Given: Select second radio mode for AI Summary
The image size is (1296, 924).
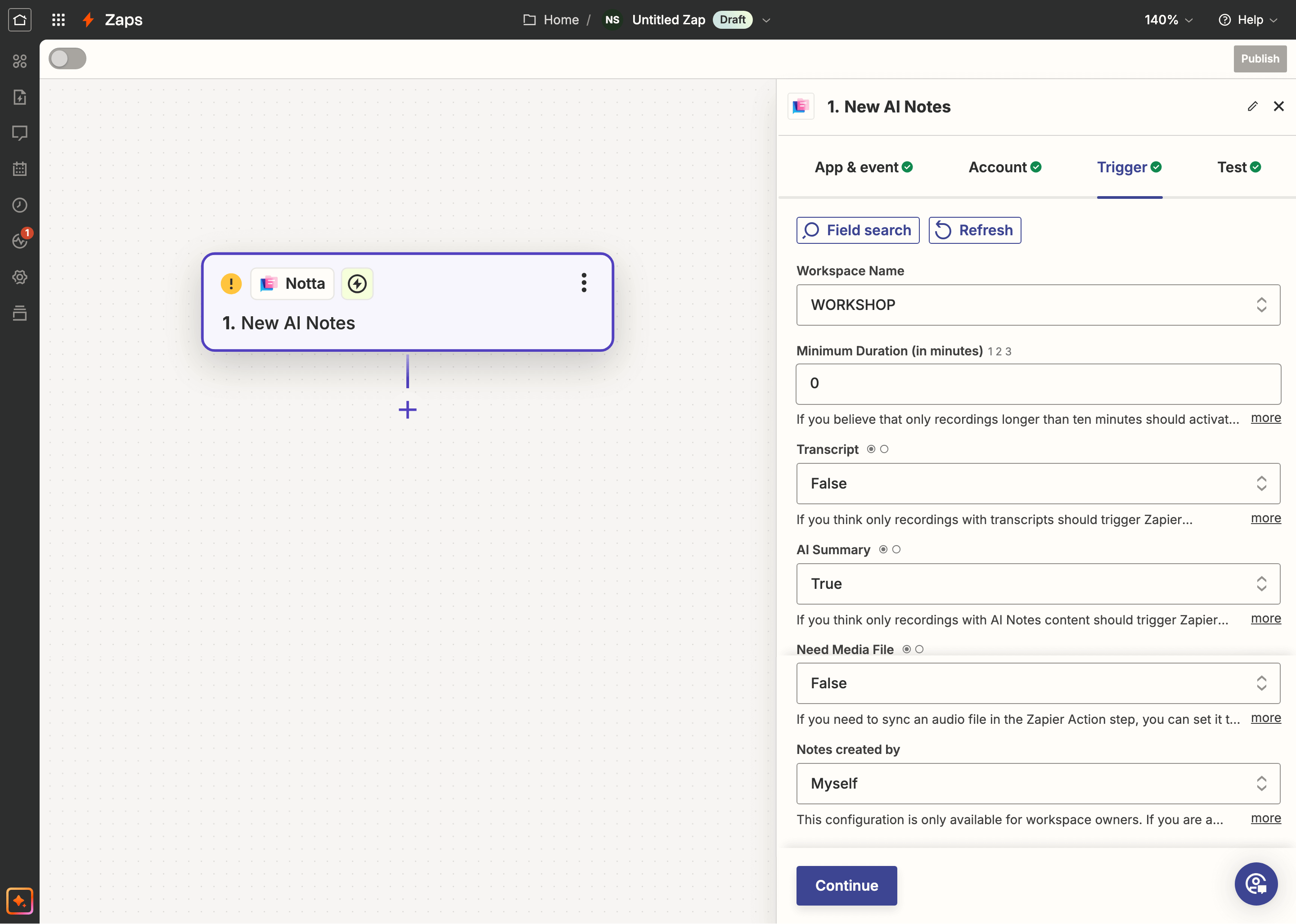Looking at the screenshot, I should [x=896, y=549].
